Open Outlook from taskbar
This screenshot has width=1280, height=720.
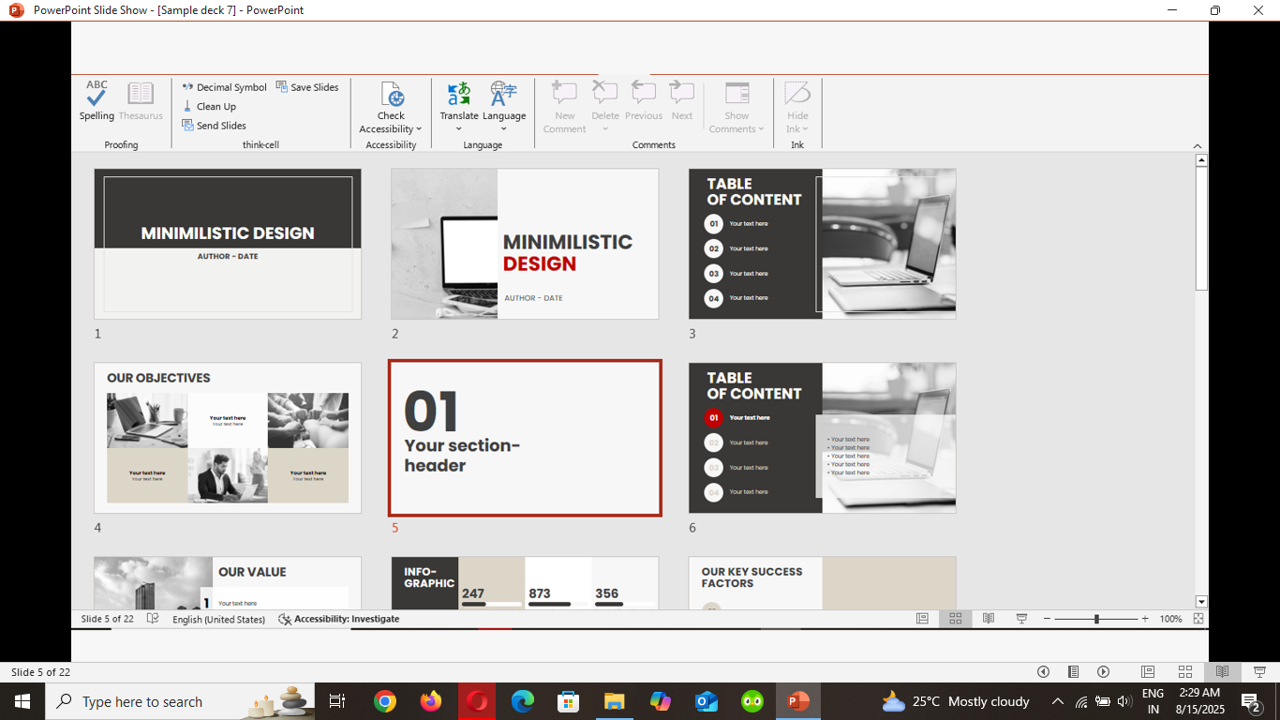pos(706,702)
